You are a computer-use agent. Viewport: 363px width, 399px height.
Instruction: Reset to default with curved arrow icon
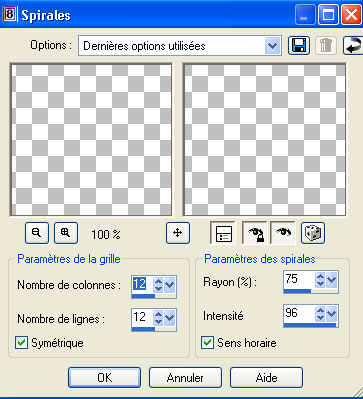click(x=353, y=45)
